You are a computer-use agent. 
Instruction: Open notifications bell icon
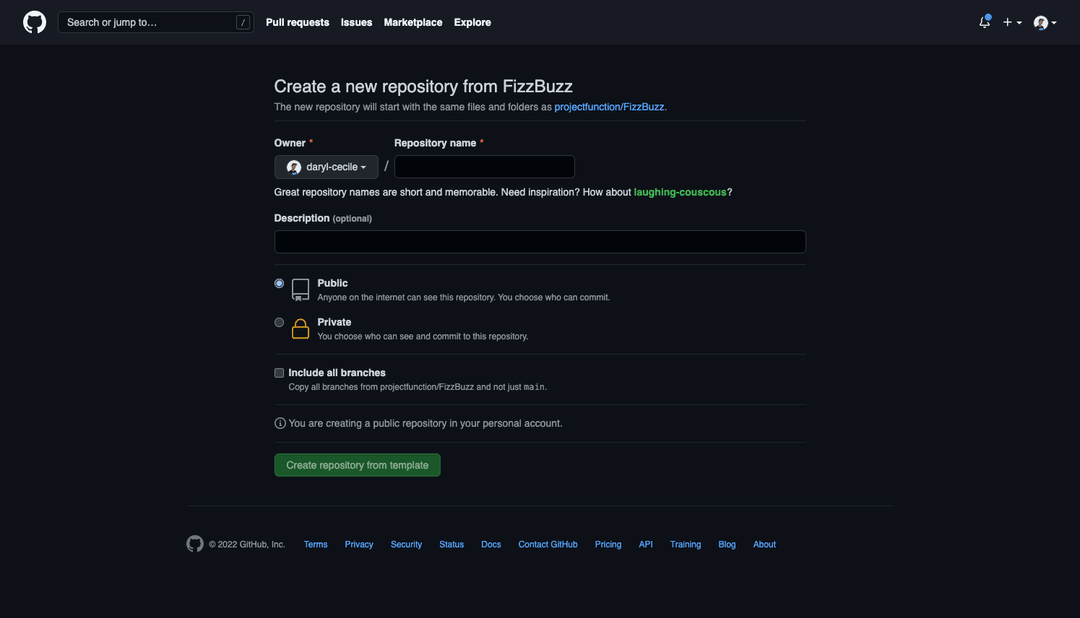[x=984, y=22]
